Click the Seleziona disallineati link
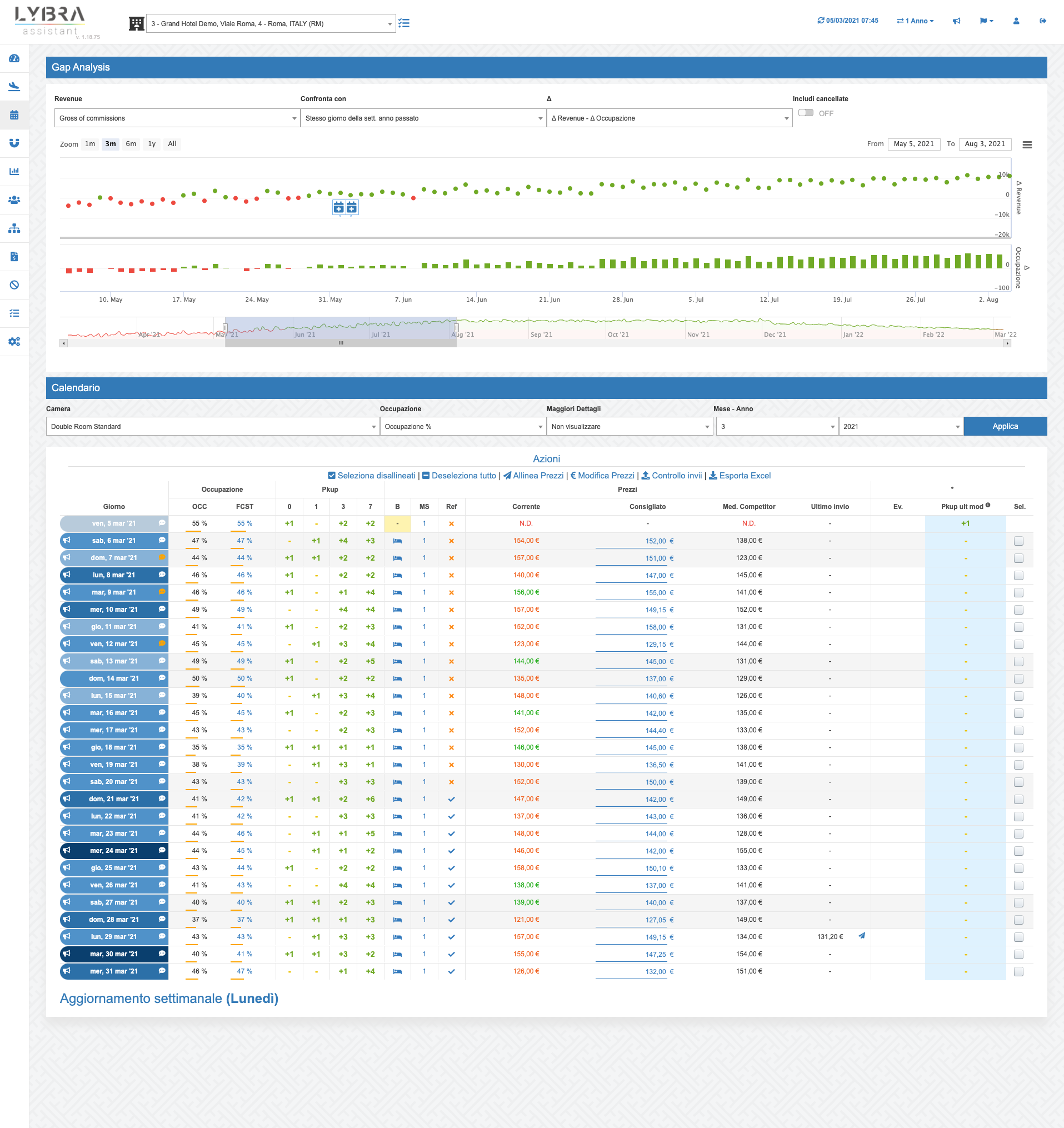 [x=372, y=476]
